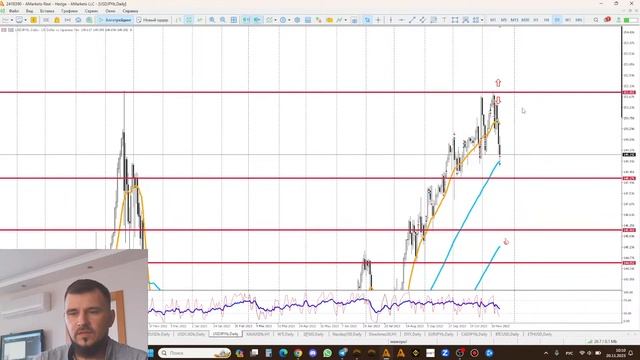Select the Fibonacci retracement tool
Screen dimensions: 640x360
(433, 20)
